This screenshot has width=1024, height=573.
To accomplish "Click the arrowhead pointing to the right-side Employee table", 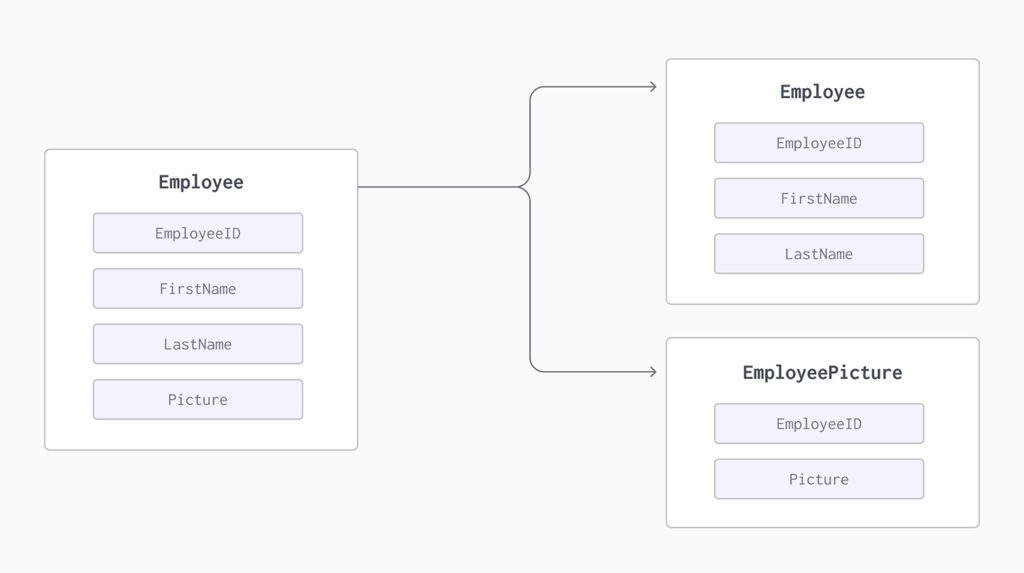I will 652,87.
